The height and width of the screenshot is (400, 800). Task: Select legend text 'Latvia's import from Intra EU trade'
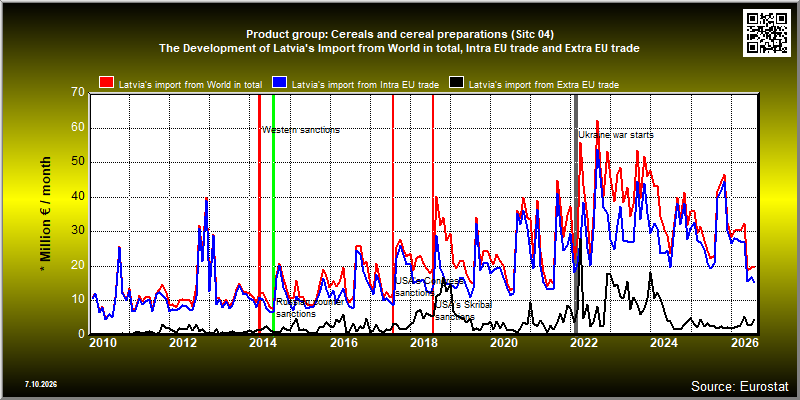365,85
